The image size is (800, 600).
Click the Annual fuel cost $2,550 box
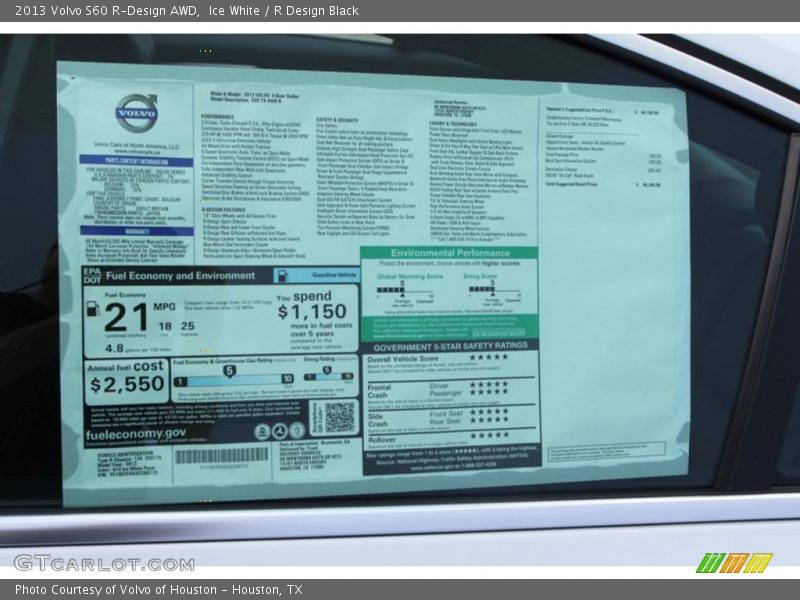(x=126, y=380)
